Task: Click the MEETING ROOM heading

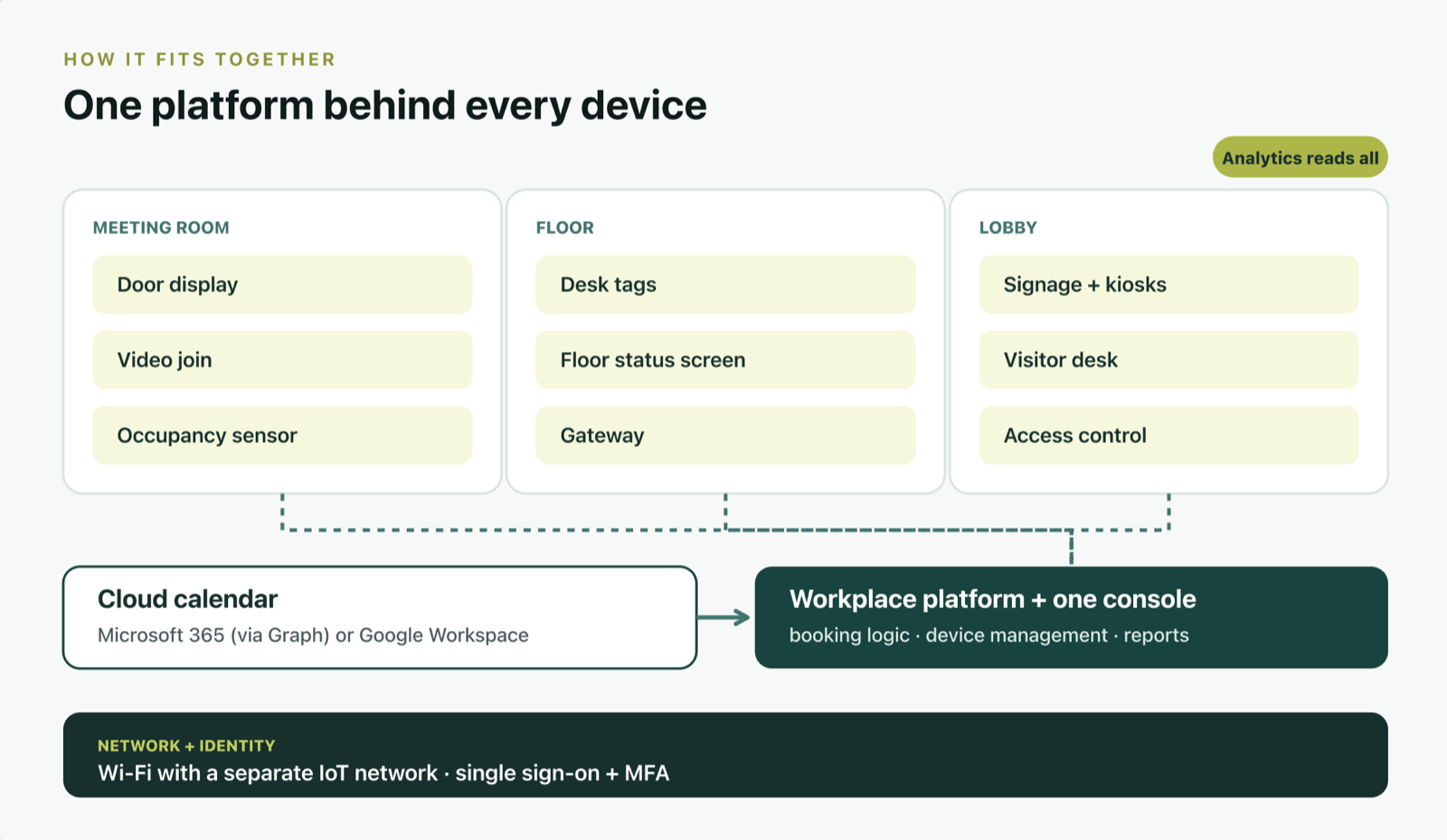Action: pos(161,228)
